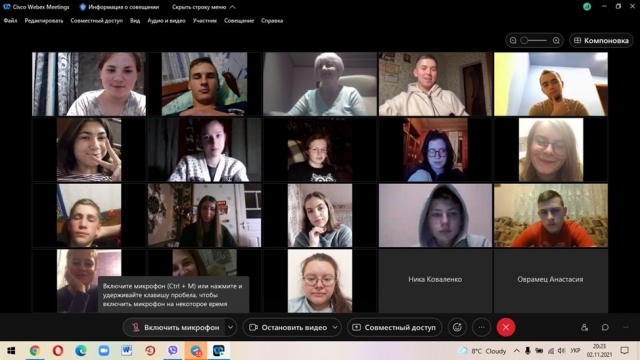Select tile of participant in owl t-shirt

tap(320, 150)
